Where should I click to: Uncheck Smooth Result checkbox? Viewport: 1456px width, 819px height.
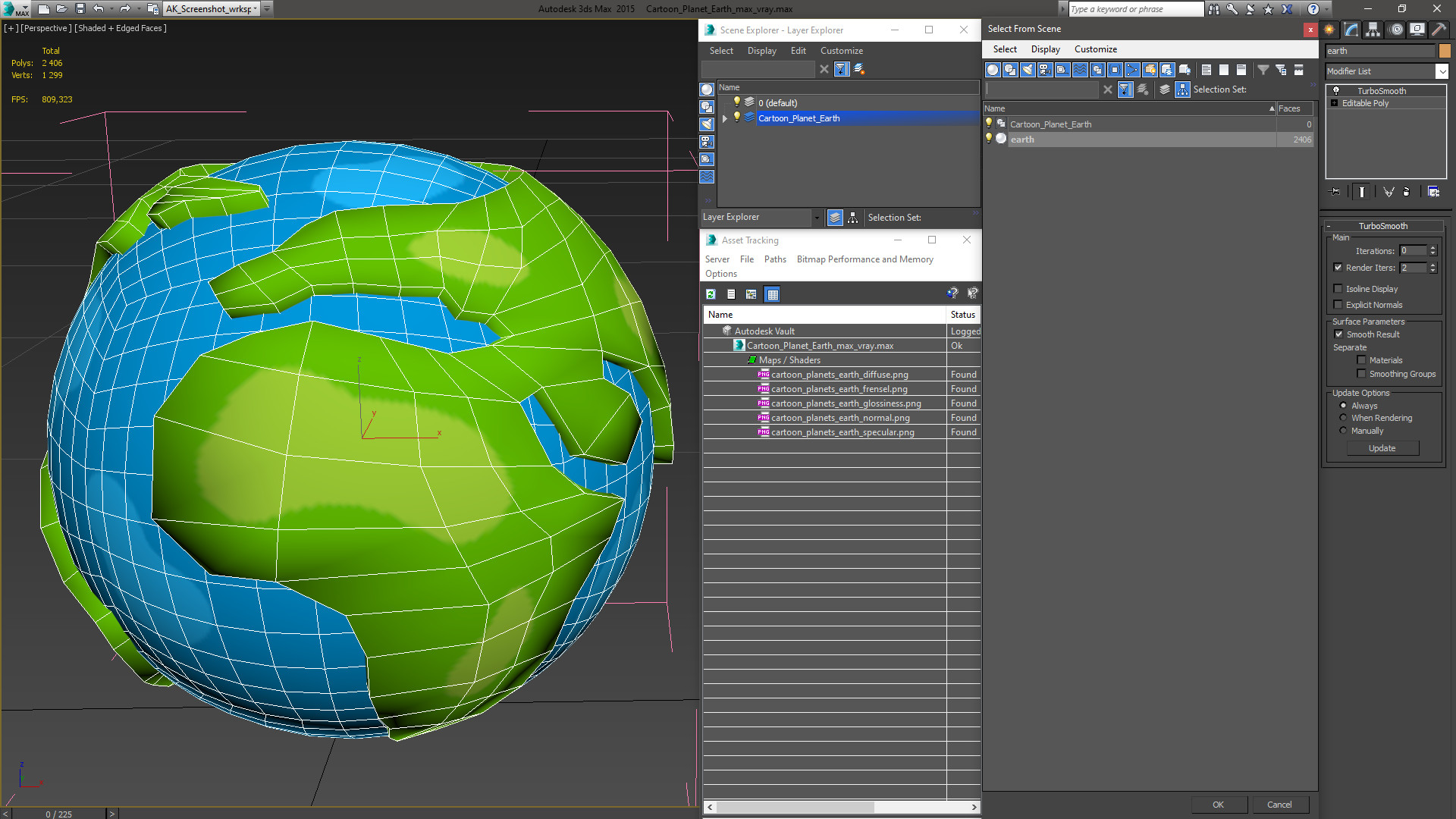(1338, 334)
